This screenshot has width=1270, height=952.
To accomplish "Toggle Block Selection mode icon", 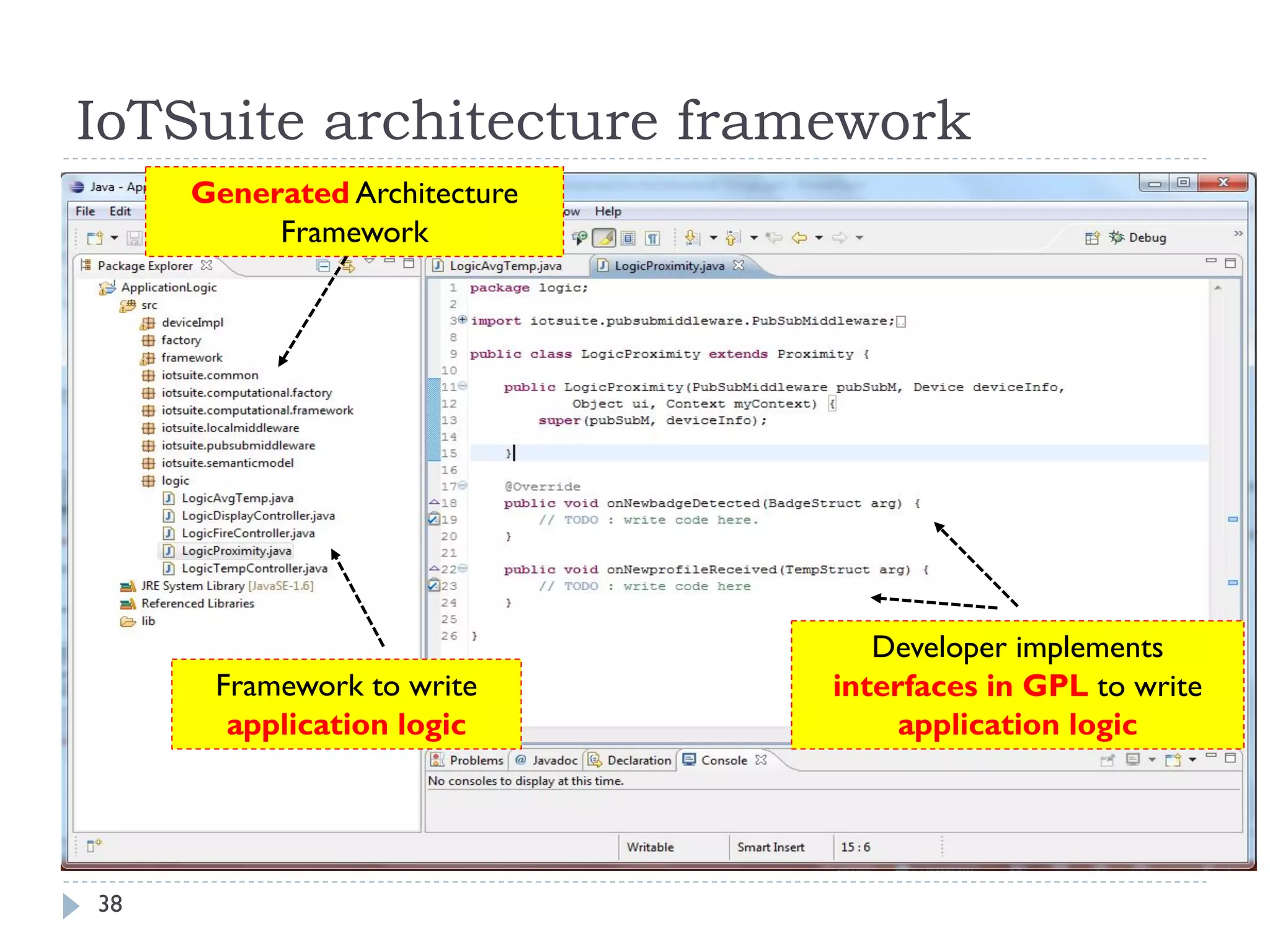I will [628, 238].
